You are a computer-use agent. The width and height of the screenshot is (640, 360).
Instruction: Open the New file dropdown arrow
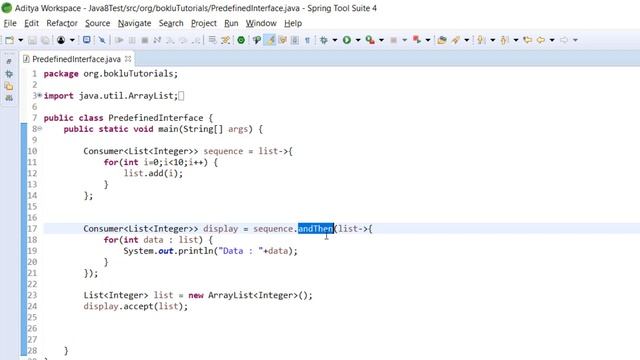tap(20, 40)
